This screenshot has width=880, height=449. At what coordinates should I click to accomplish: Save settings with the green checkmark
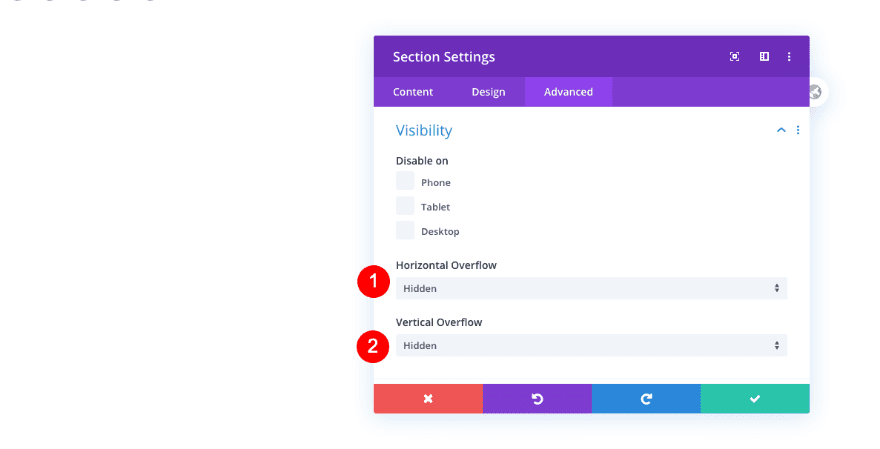(755, 398)
